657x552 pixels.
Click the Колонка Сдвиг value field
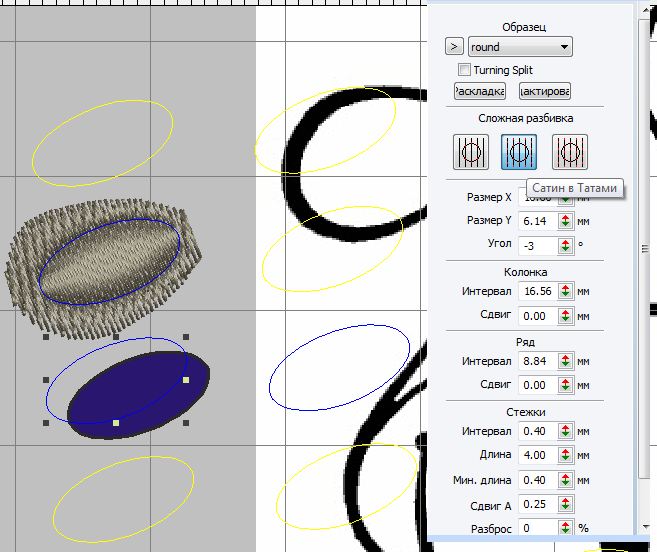[x=538, y=315]
